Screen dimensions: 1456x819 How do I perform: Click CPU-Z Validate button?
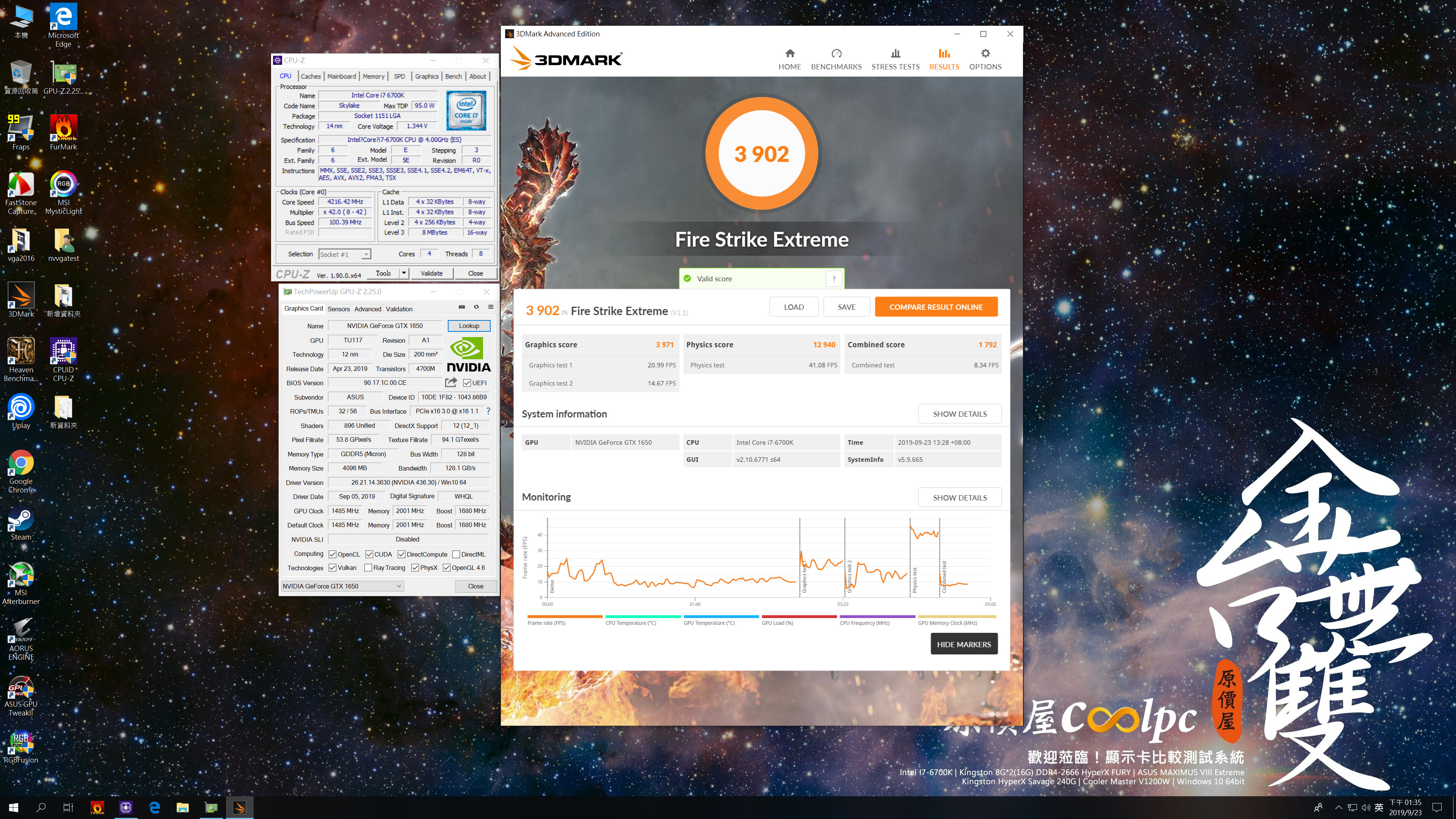pyautogui.click(x=431, y=273)
